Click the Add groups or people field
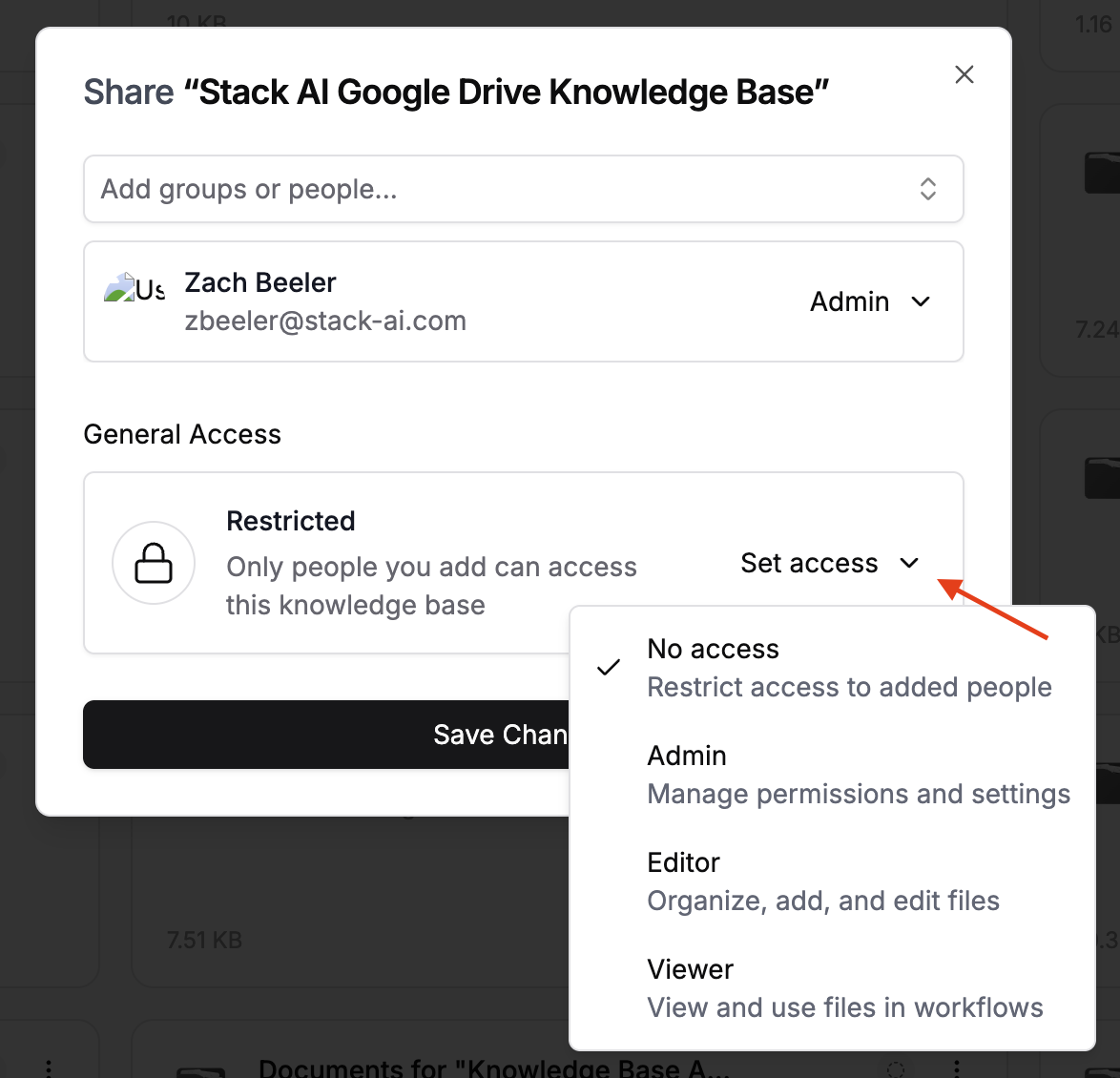The image size is (1120, 1078). (x=496, y=189)
